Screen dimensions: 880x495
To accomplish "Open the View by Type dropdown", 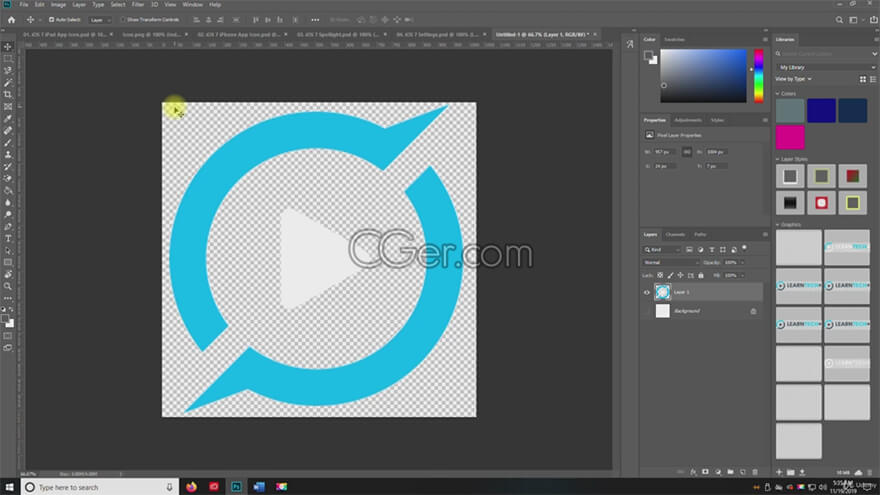I will 794,79.
